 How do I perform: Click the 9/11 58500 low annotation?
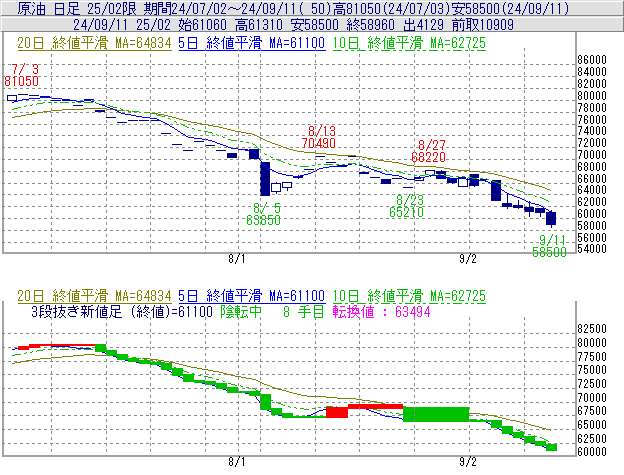550,245
